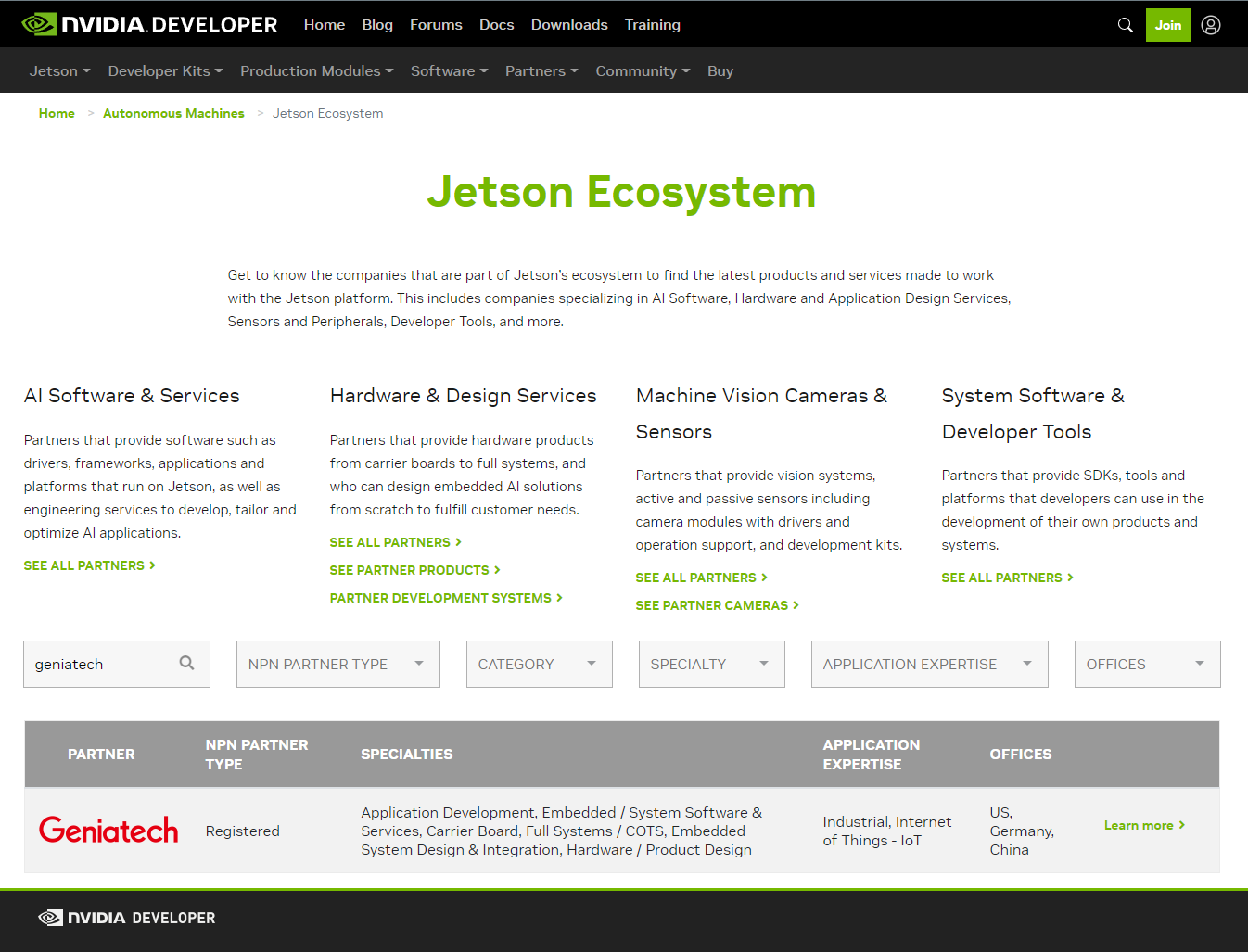Expand the Production Modules dropdown menu
The width and height of the screenshot is (1248, 952).
317,70
